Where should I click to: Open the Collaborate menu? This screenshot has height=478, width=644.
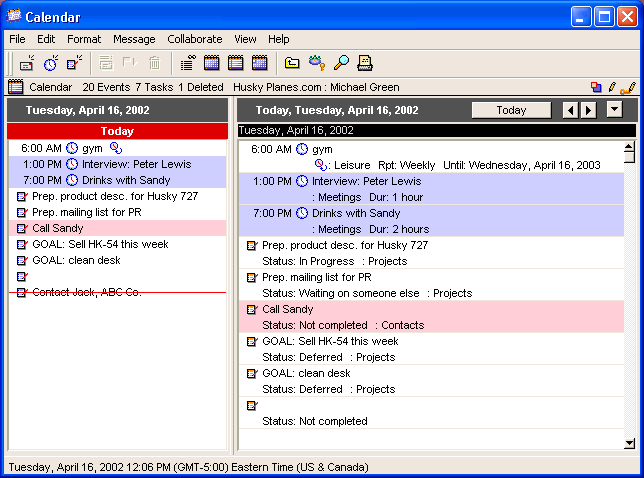tap(195, 39)
